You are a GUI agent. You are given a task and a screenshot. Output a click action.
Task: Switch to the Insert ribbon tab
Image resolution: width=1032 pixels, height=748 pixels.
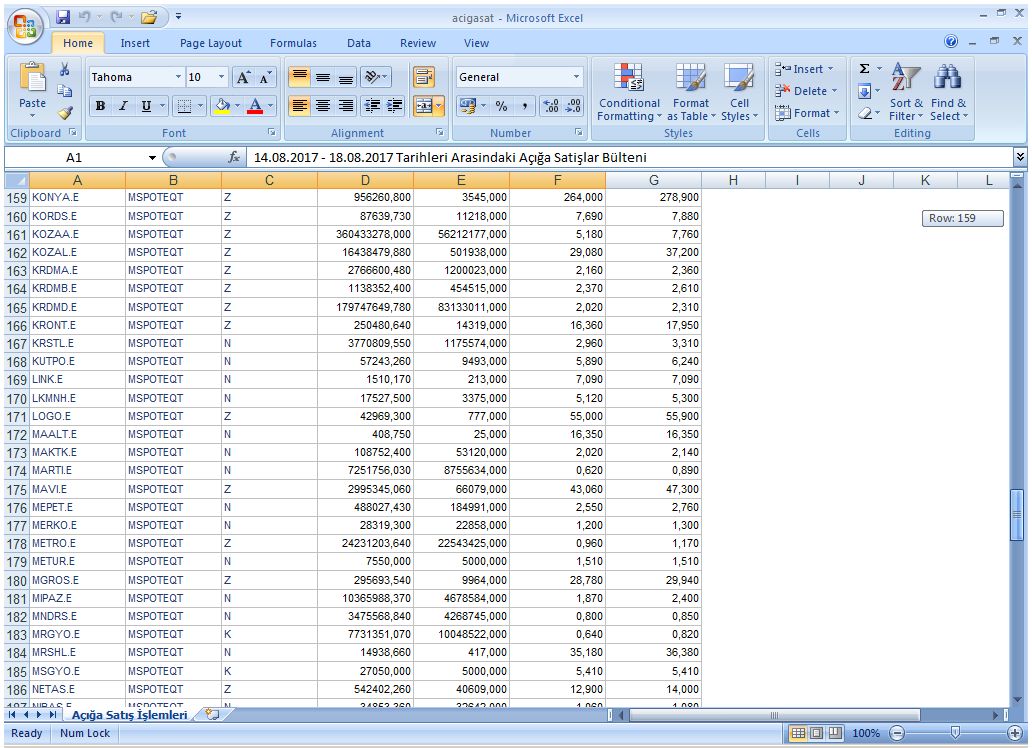pos(135,43)
